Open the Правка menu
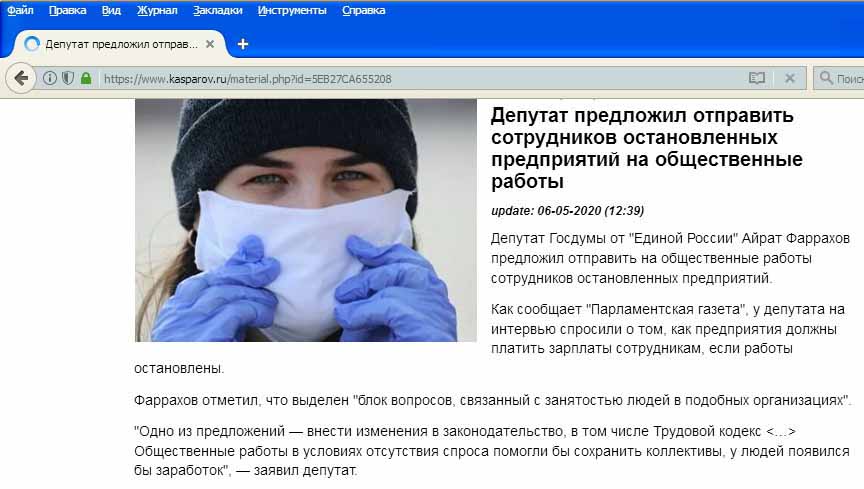The height and width of the screenshot is (489, 864). click(x=67, y=10)
